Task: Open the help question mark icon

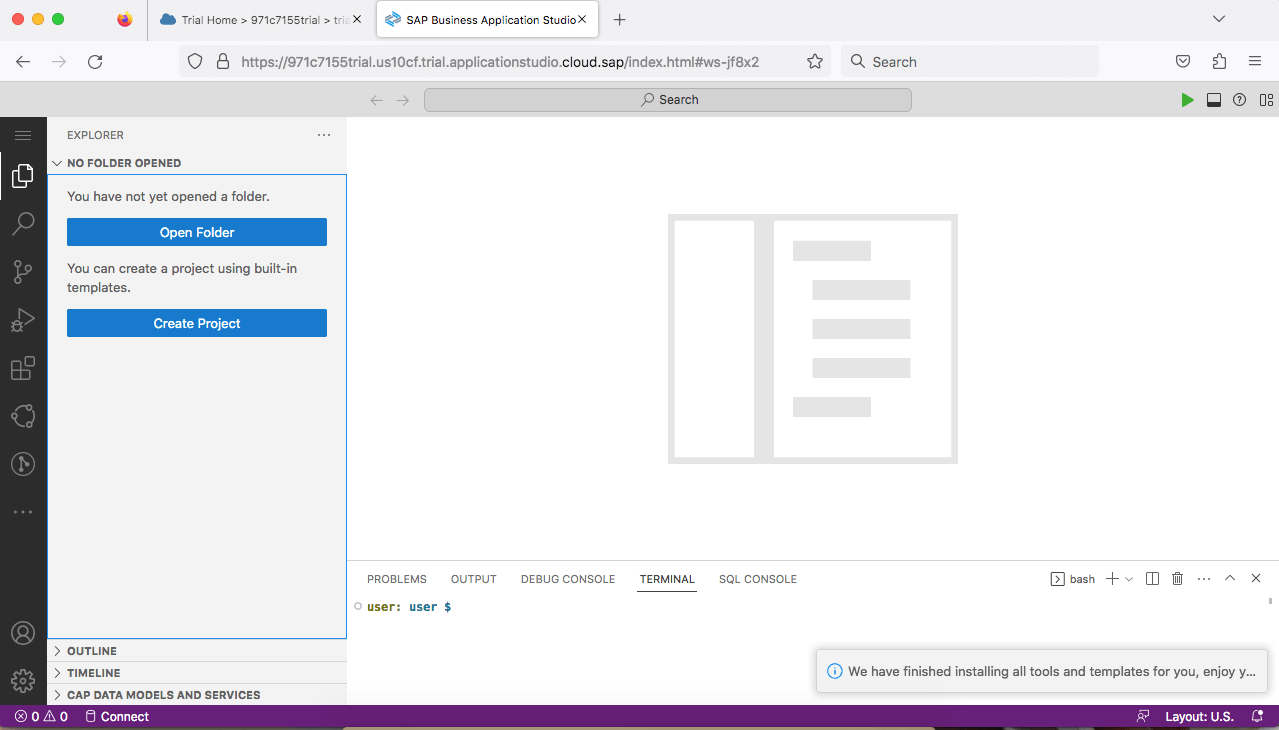Action: click(1240, 100)
